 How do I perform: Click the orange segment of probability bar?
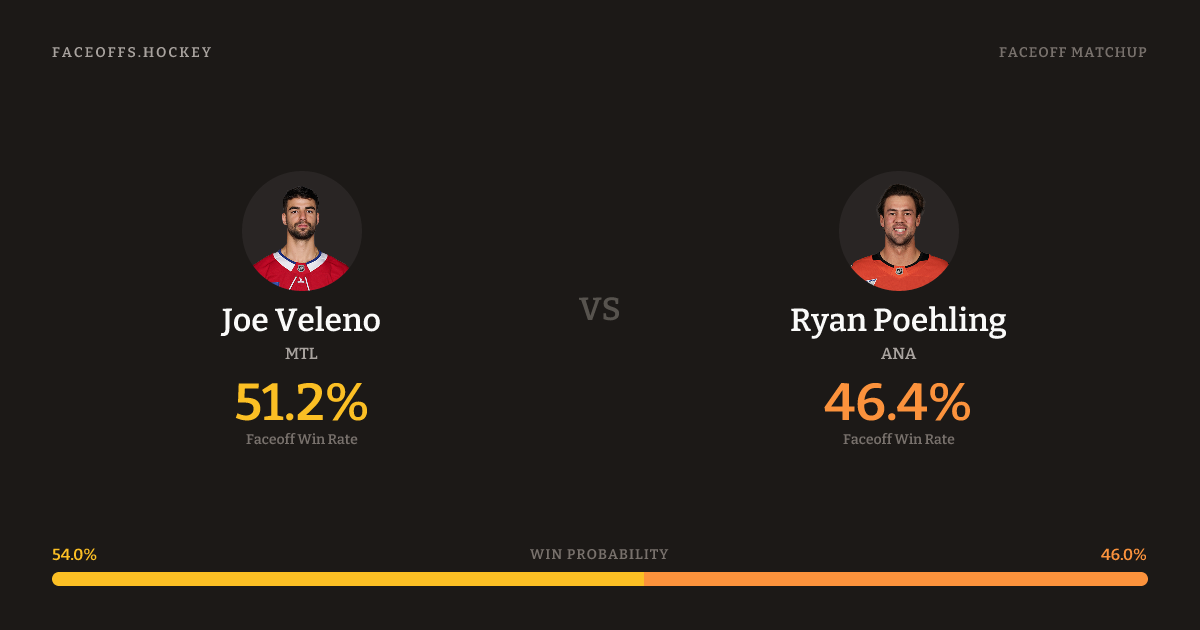(896, 579)
